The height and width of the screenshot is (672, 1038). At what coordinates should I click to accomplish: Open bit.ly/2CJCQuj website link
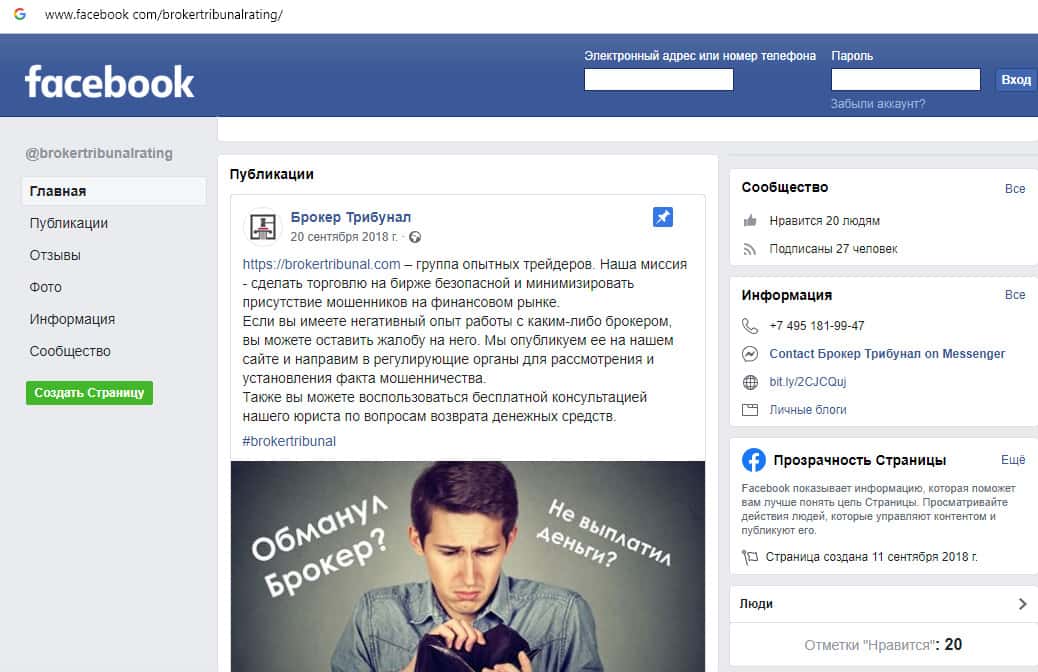[x=808, y=382]
